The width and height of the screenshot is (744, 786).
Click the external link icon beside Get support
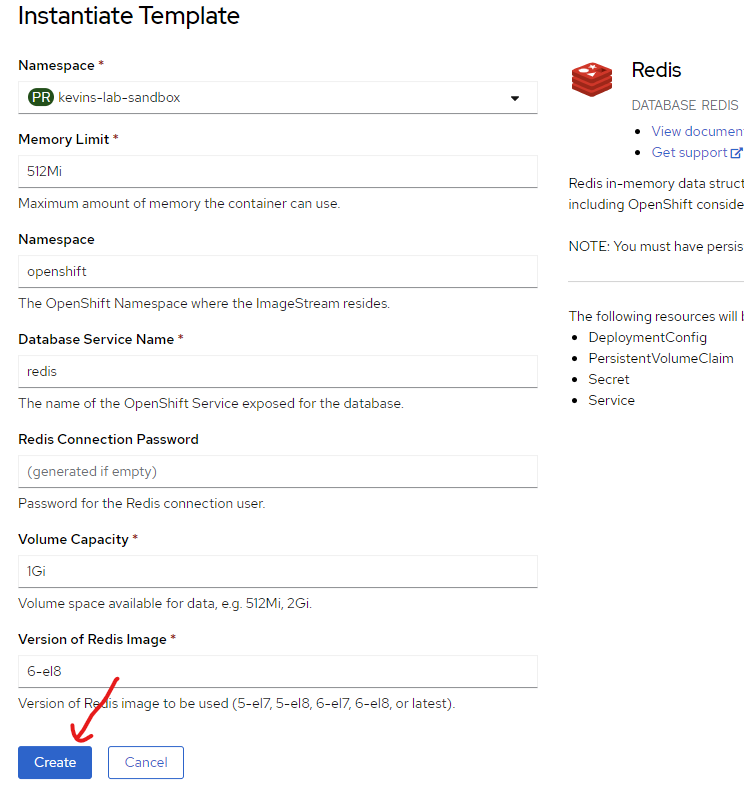pyautogui.click(x=736, y=153)
